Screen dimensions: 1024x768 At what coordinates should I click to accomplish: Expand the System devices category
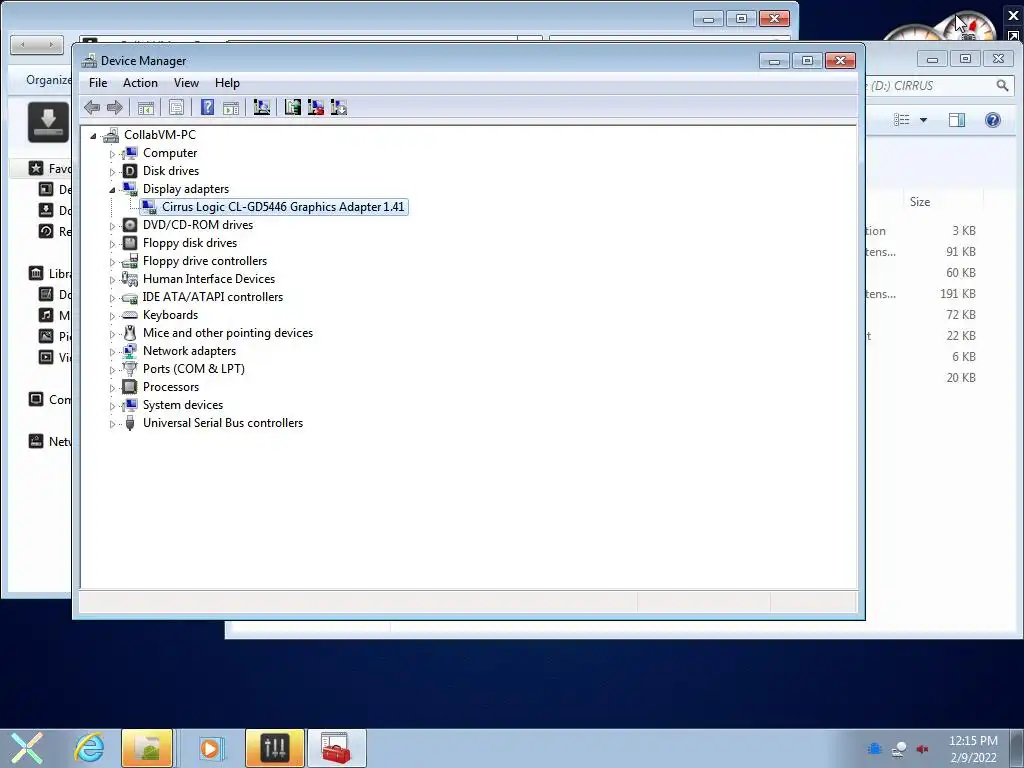(112, 406)
